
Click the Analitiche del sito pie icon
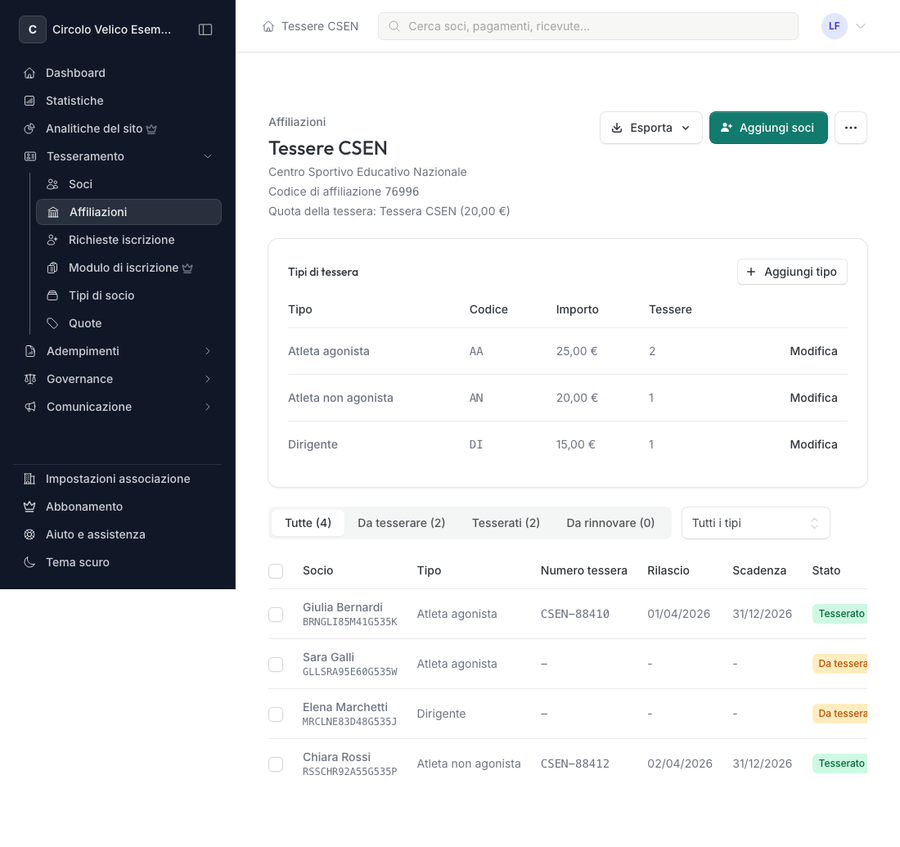tap(29, 129)
